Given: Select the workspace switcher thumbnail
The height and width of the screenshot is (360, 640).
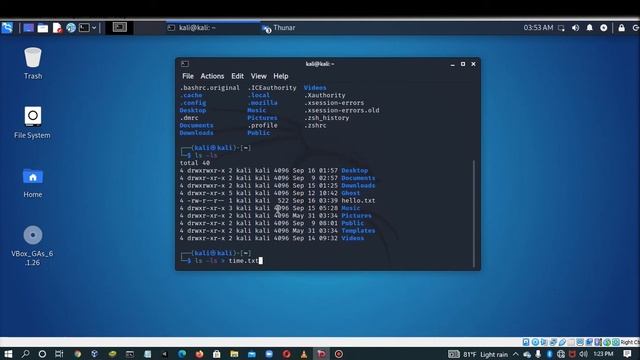Looking at the screenshot, I should [x=120, y=27].
